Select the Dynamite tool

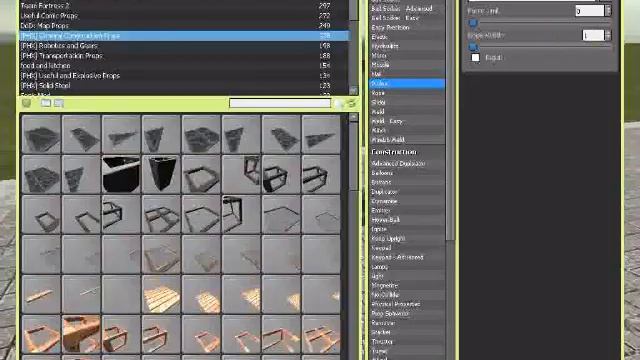point(407,201)
